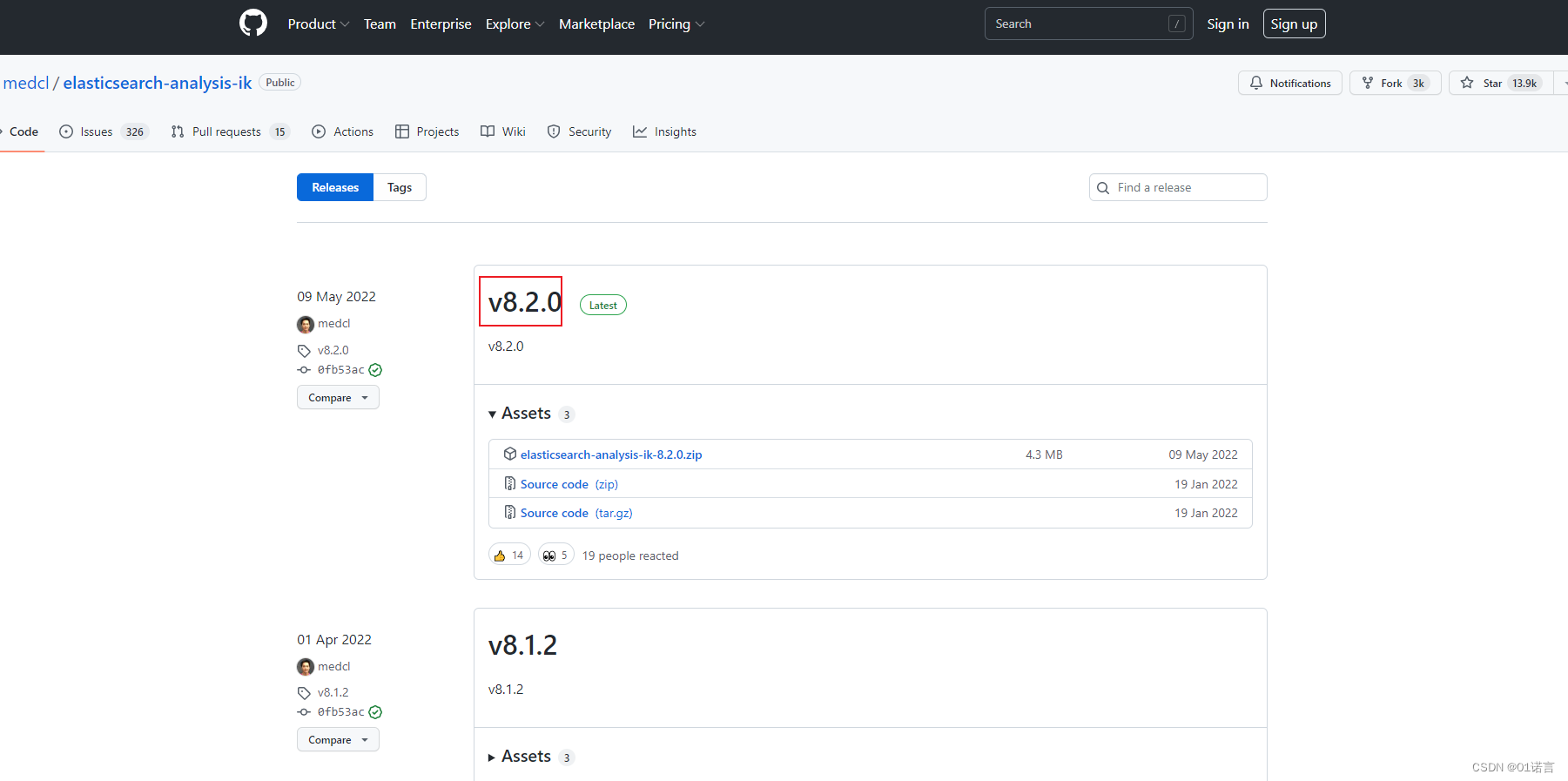Image resolution: width=1568 pixels, height=781 pixels.
Task: Click verified check icon for v8.1.2 commit
Action: point(375,712)
